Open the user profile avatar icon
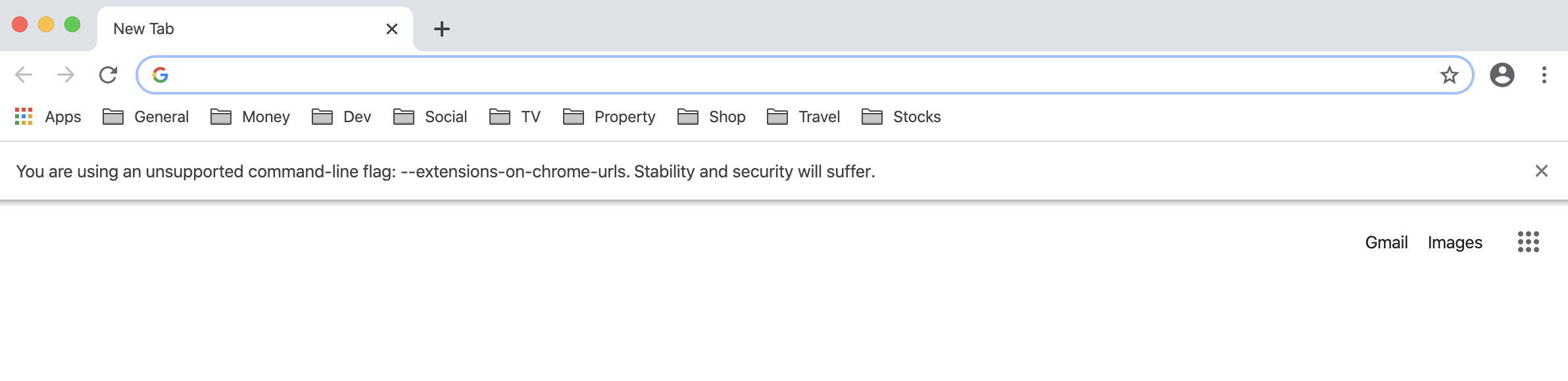Viewport: 1568px width, 381px height. tap(1502, 75)
